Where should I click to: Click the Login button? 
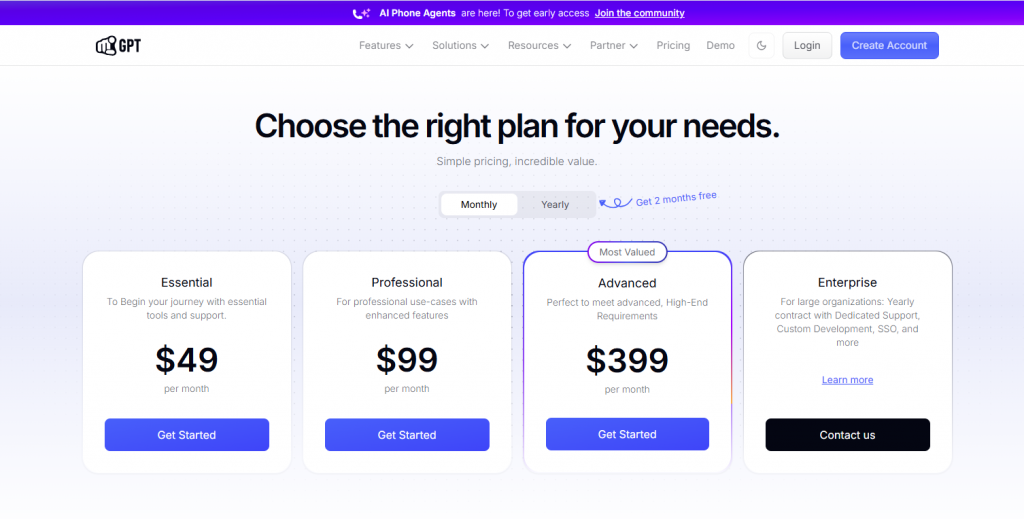pyautogui.click(x=807, y=46)
